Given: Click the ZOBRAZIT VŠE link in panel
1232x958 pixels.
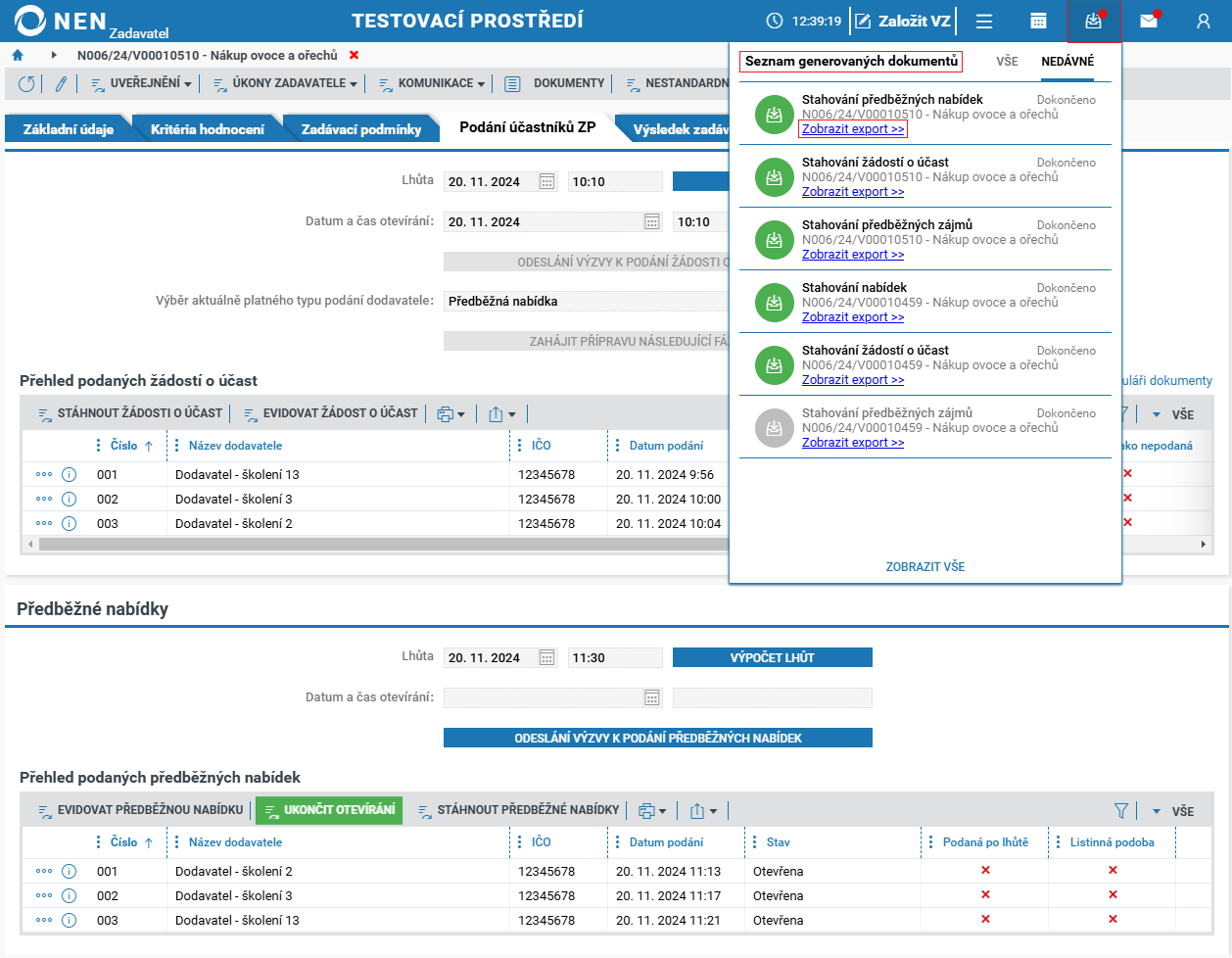Looking at the screenshot, I should point(925,567).
